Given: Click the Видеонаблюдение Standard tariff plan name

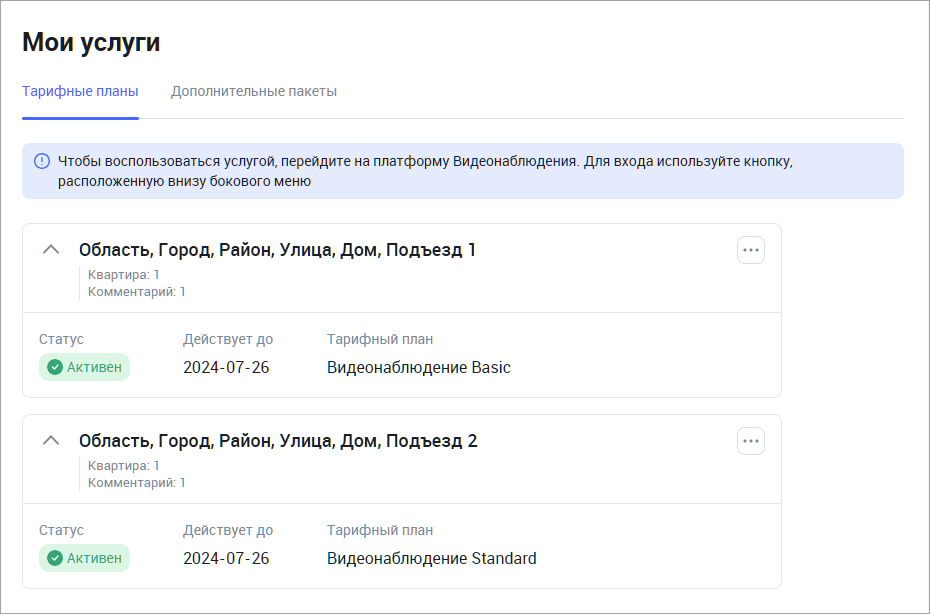Looking at the screenshot, I should click(x=431, y=559).
